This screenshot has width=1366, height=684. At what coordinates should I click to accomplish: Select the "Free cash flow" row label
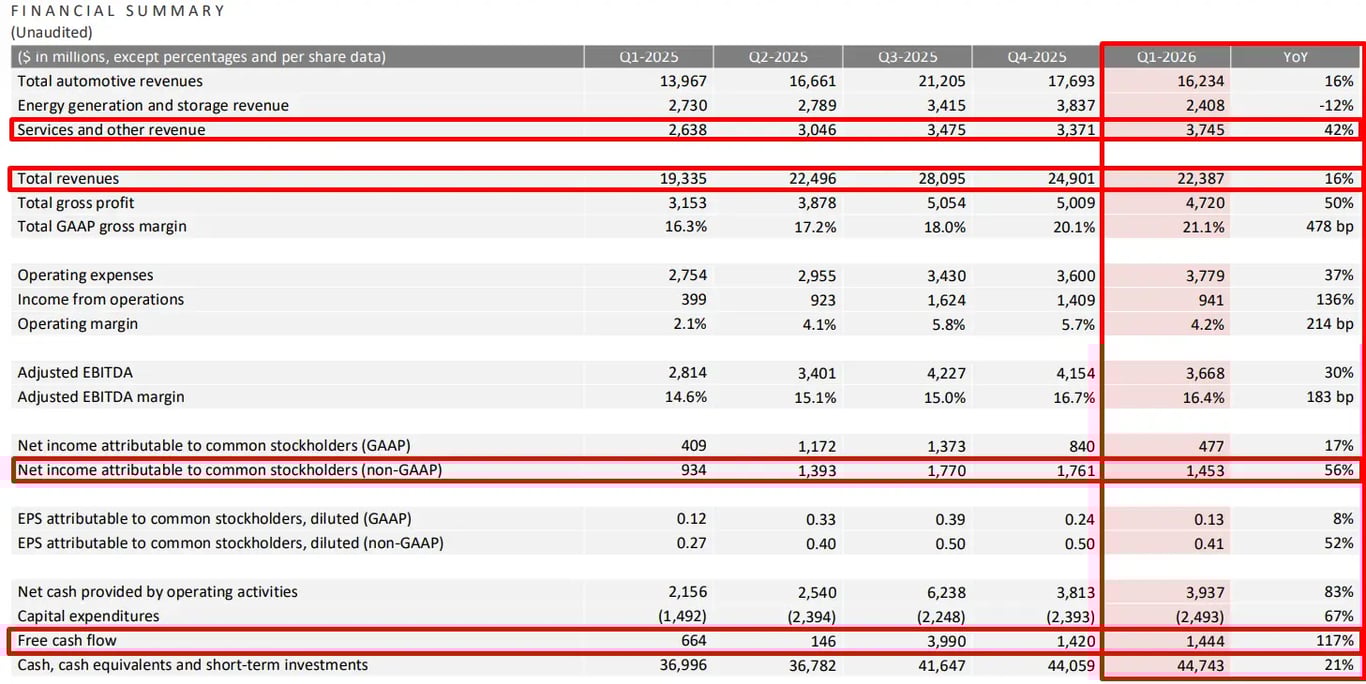pos(67,641)
